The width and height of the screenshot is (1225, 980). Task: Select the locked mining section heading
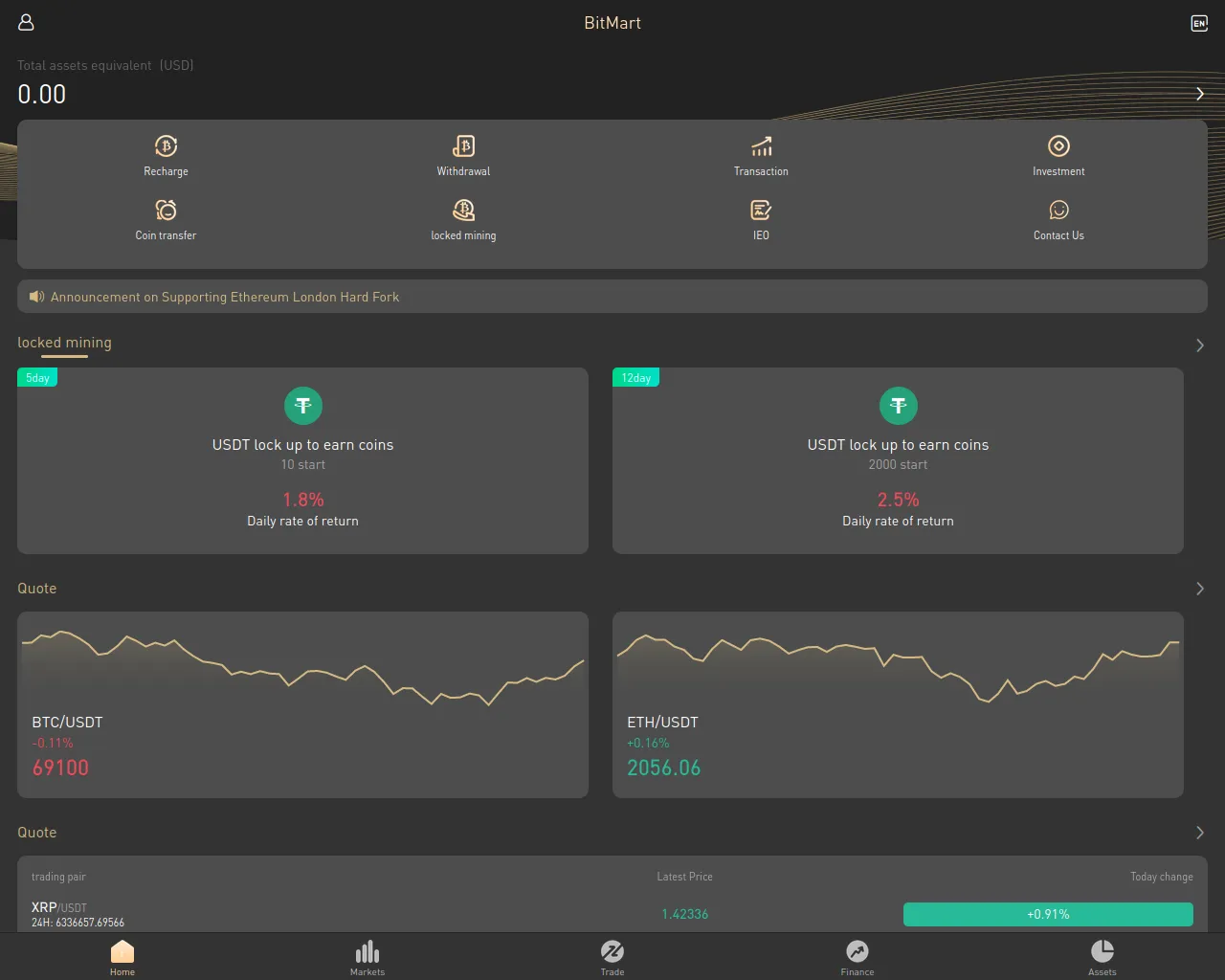pos(64,343)
